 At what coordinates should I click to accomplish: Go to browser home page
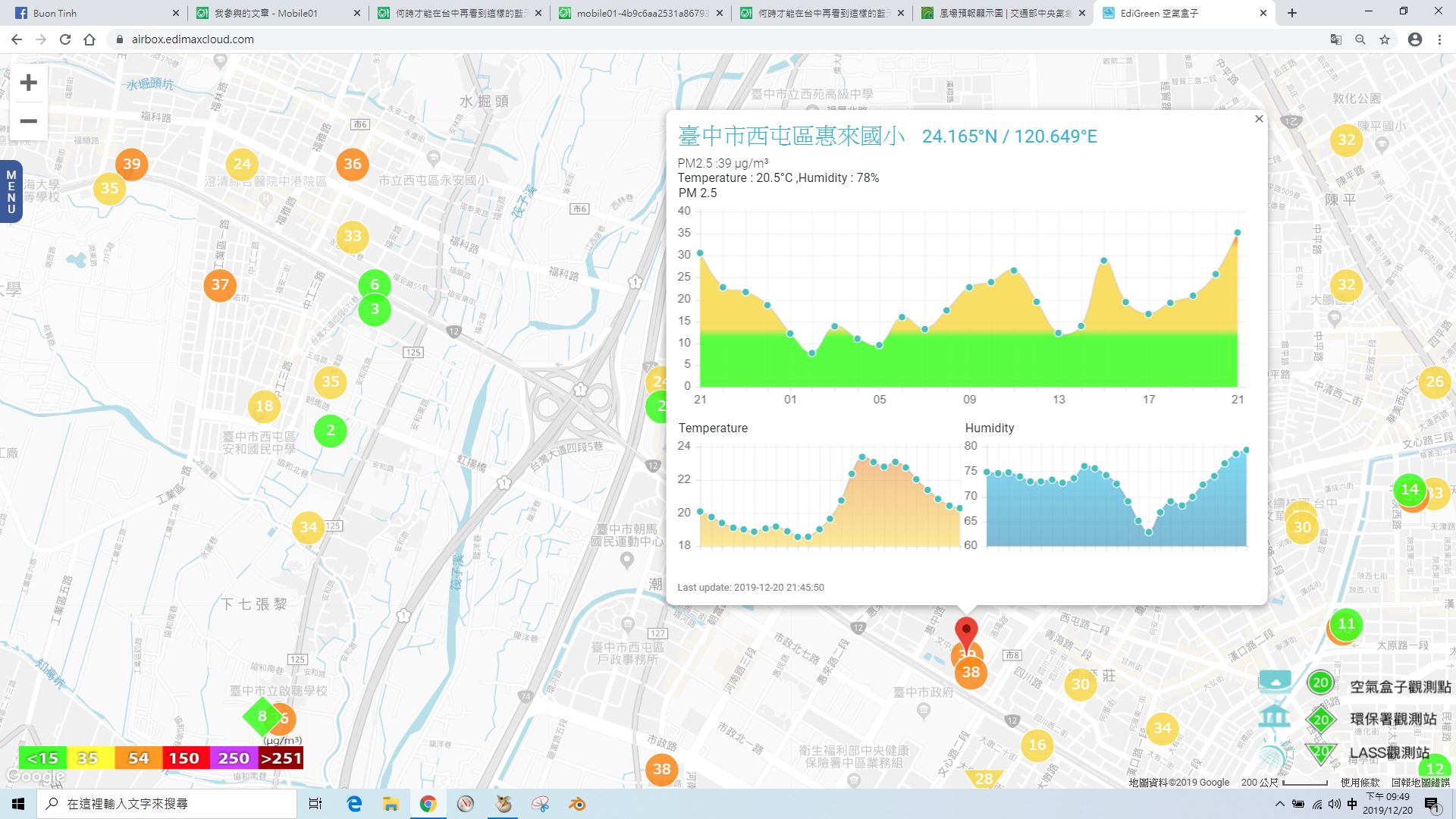click(x=89, y=39)
